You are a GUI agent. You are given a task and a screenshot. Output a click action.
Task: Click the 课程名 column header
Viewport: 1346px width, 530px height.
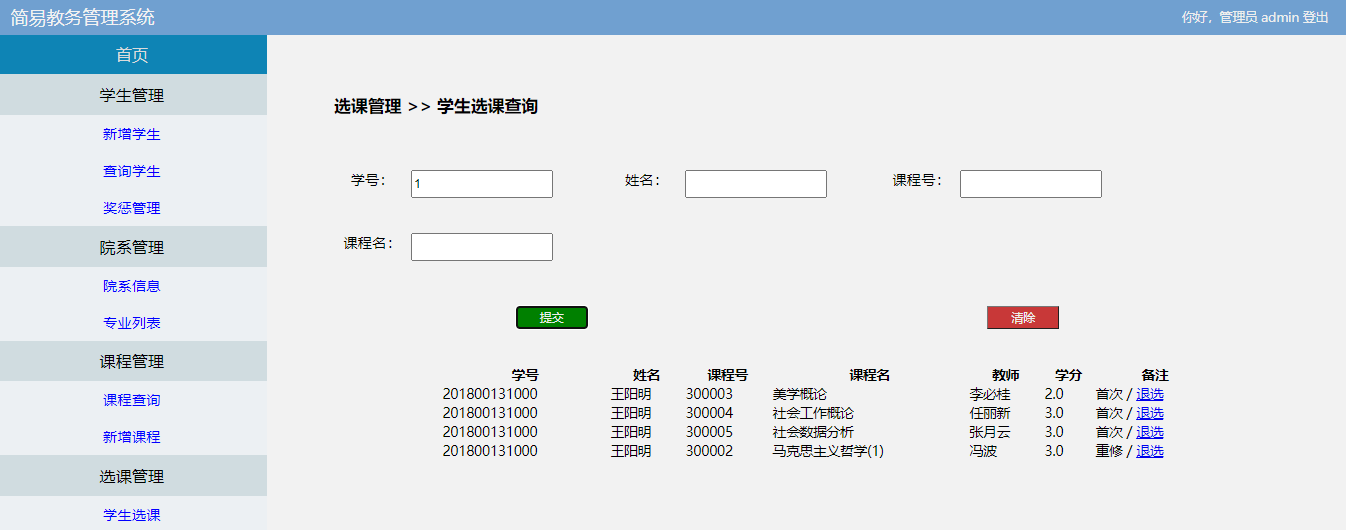(x=870, y=375)
